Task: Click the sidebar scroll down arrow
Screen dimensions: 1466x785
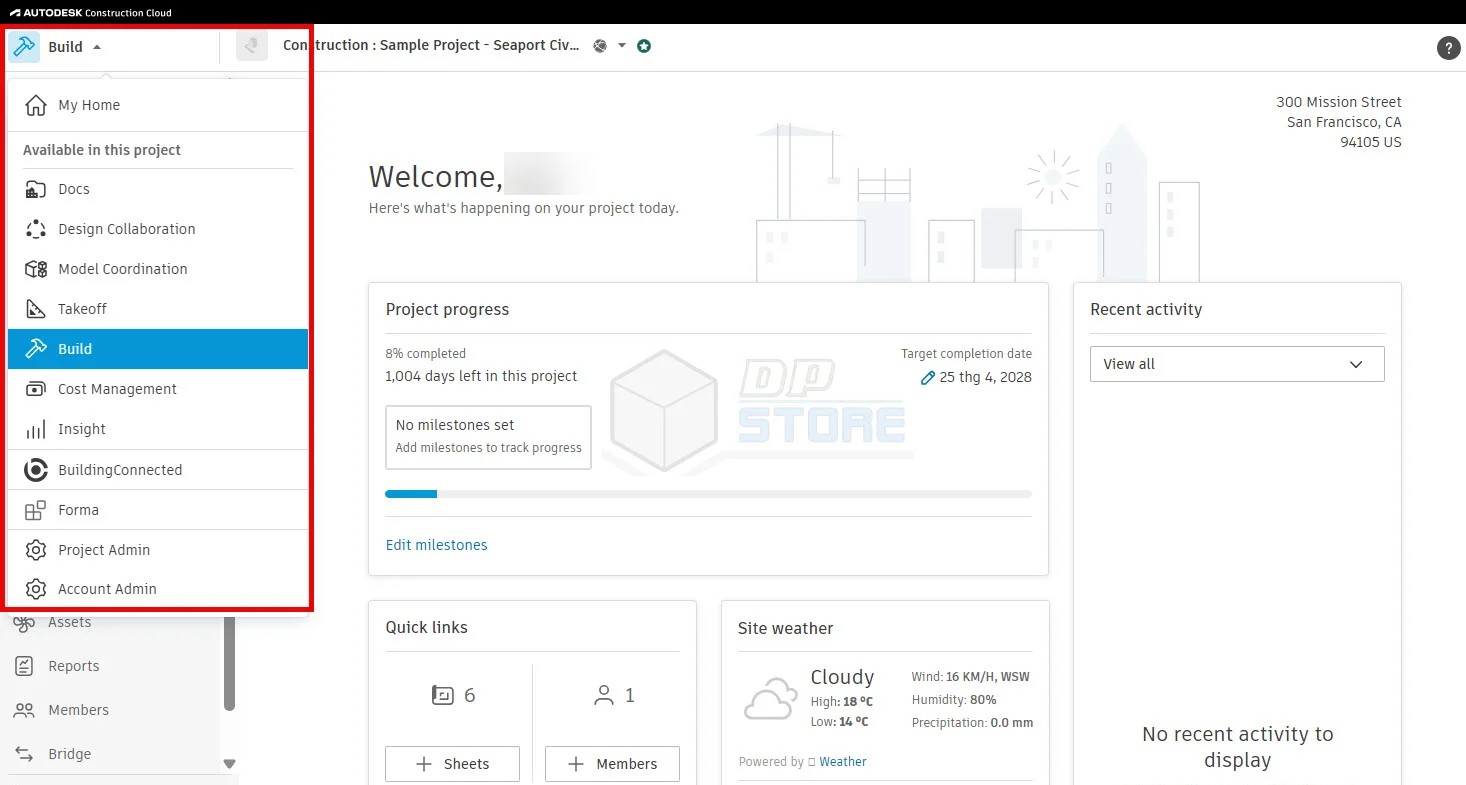Action: pos(229,764)
